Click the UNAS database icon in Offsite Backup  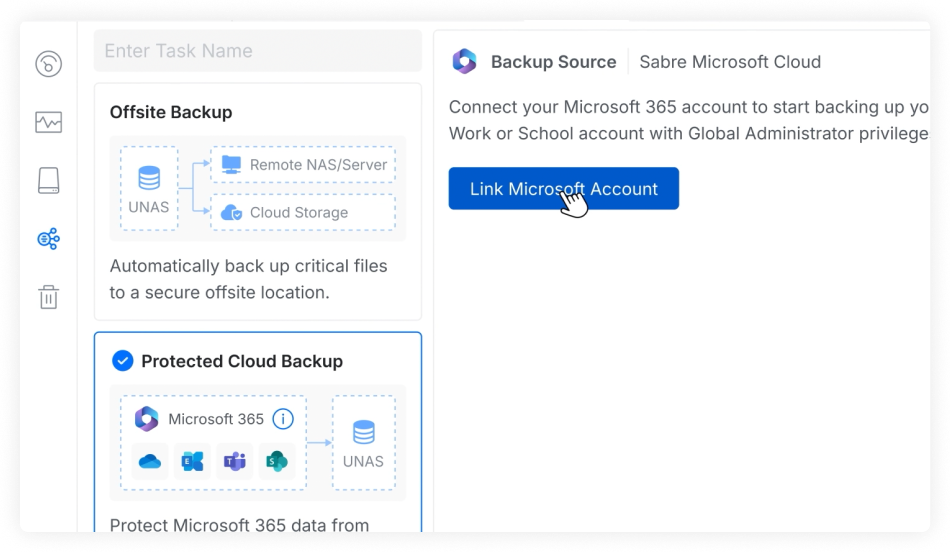click(149, 179)
